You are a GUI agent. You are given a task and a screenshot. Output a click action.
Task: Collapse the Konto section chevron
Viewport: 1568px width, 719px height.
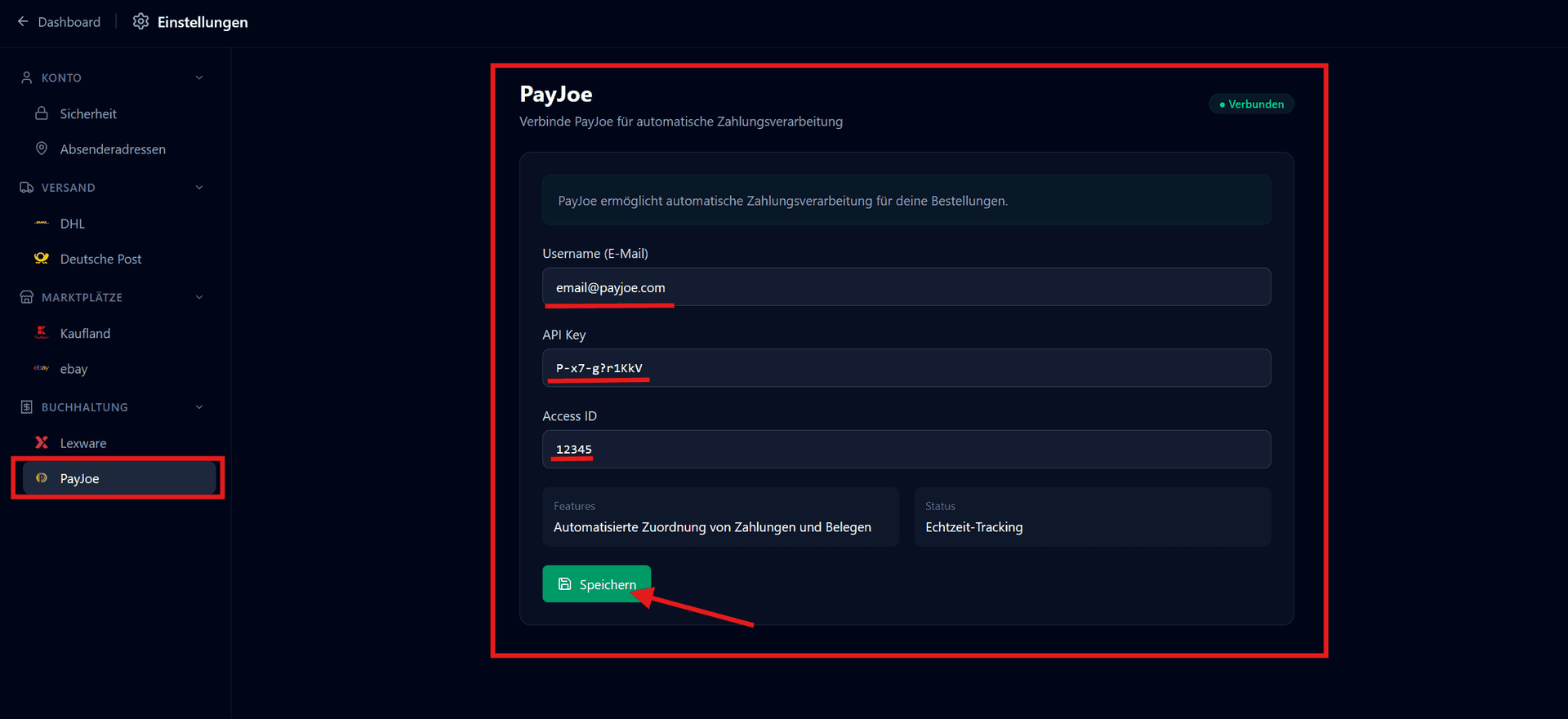click(199, 78)
